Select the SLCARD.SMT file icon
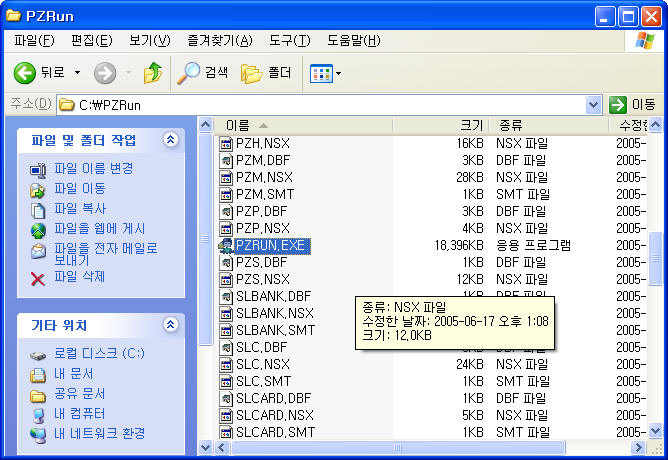The image size is (668, 460). pos(226,433)
